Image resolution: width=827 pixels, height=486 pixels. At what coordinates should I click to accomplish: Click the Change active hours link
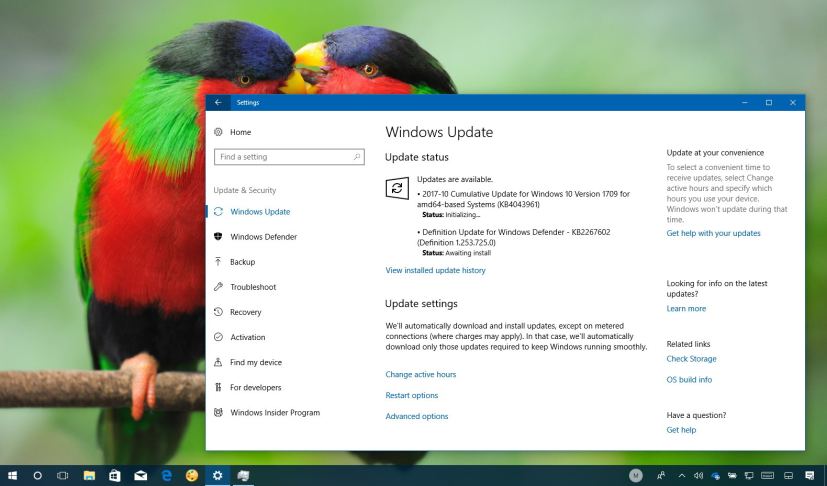click(x=420, y=374)
